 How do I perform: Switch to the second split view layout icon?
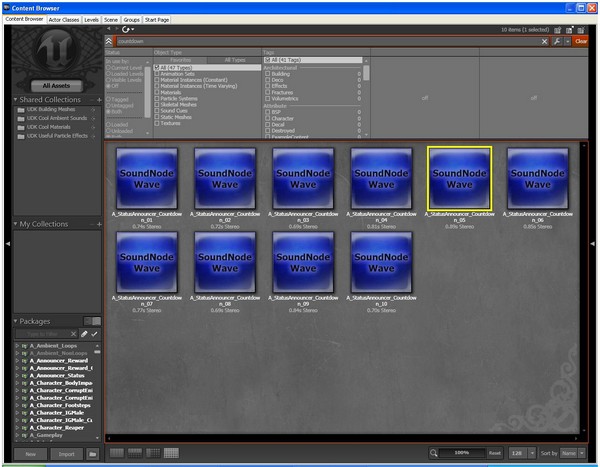(x=135, y=453)
